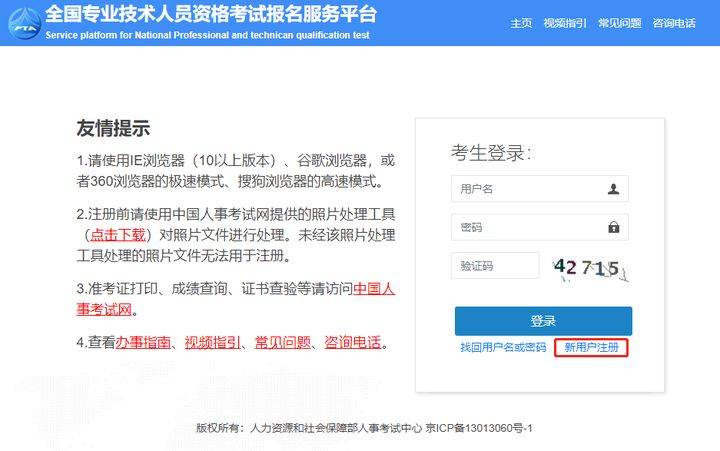The image size is (720, 451).
Task: Click the blue 登录 button
Action: click(543, 321)
